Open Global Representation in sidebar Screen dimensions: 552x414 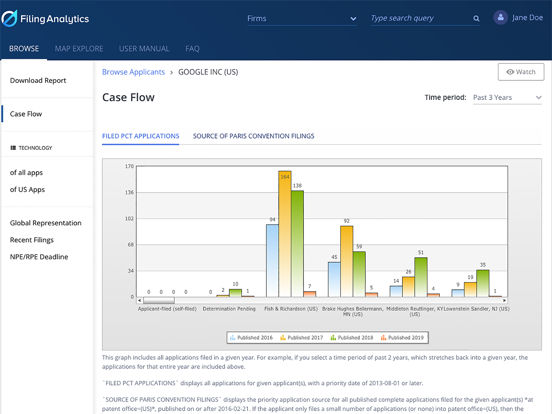tap(45, 223)
